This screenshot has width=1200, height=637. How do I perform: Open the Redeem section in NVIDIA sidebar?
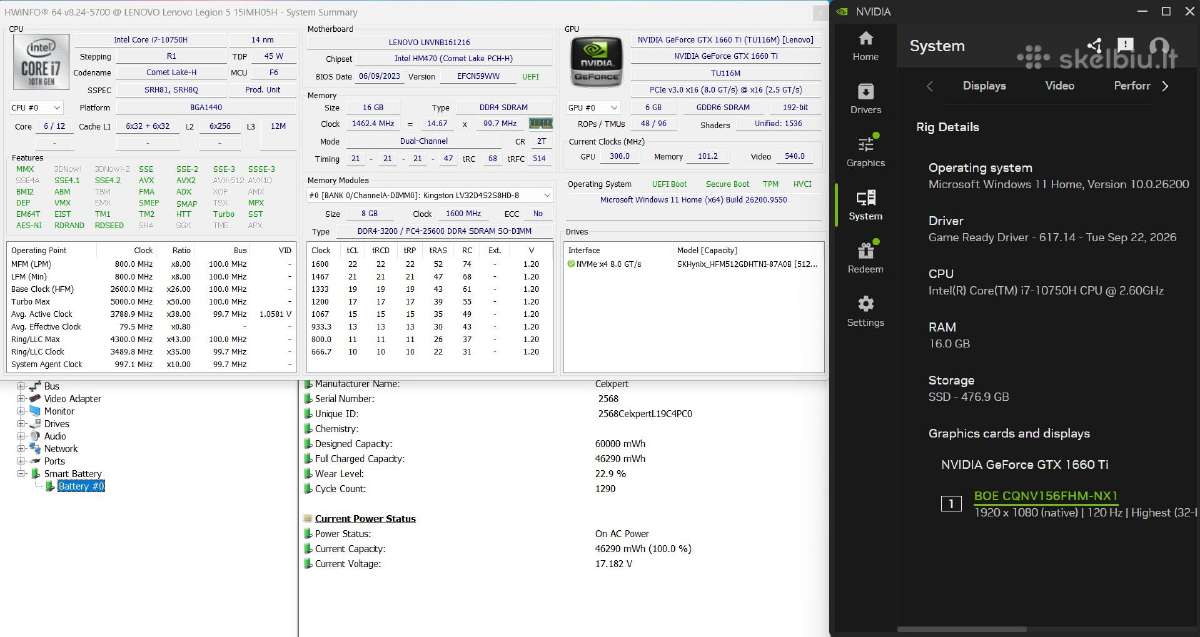pyautogui.click(x=865, y=258)
